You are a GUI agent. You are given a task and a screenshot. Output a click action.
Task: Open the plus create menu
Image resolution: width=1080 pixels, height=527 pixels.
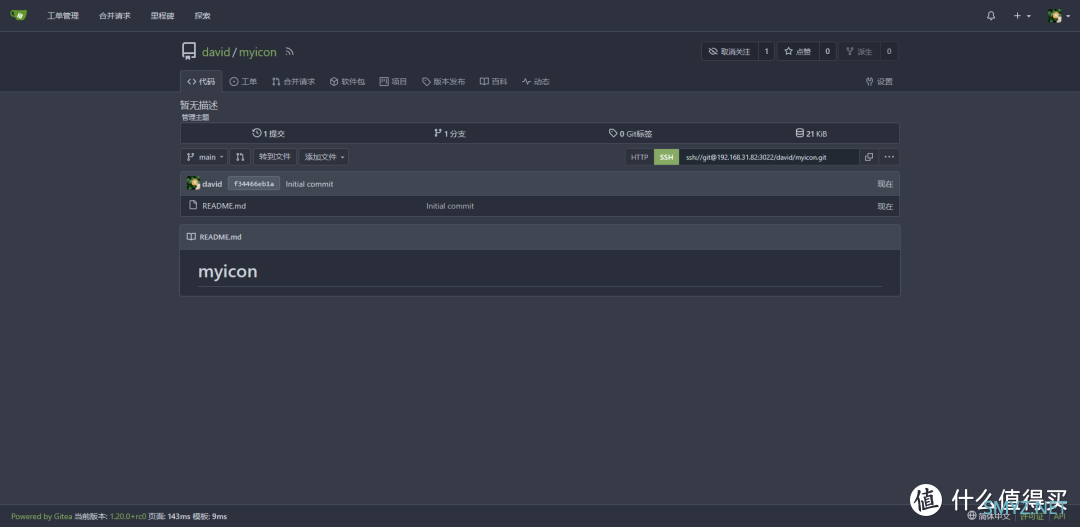point(1021,16)
